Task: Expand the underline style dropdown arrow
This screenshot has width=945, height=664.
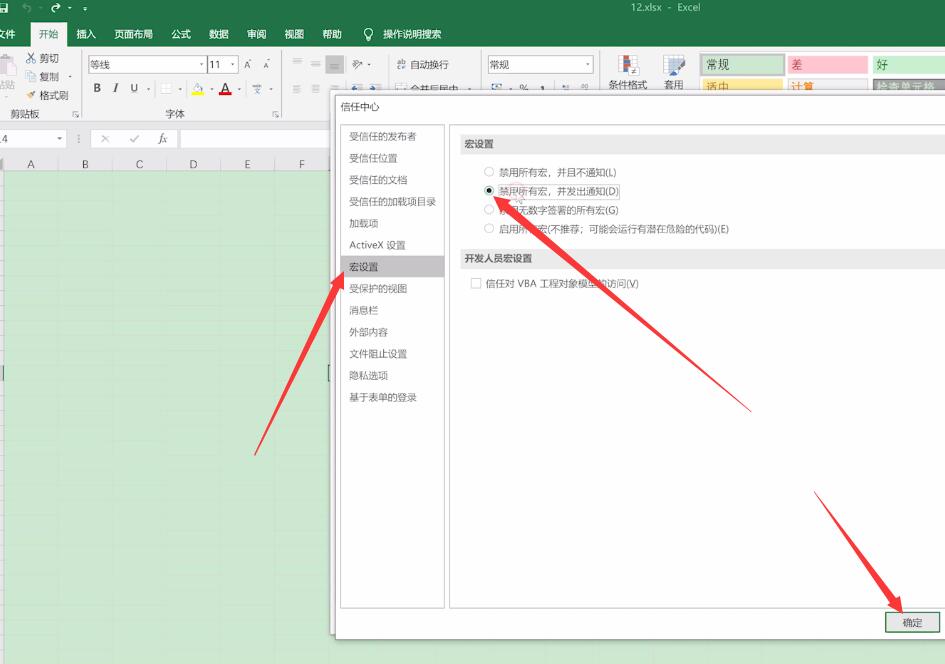Action: tap(148, 89)
